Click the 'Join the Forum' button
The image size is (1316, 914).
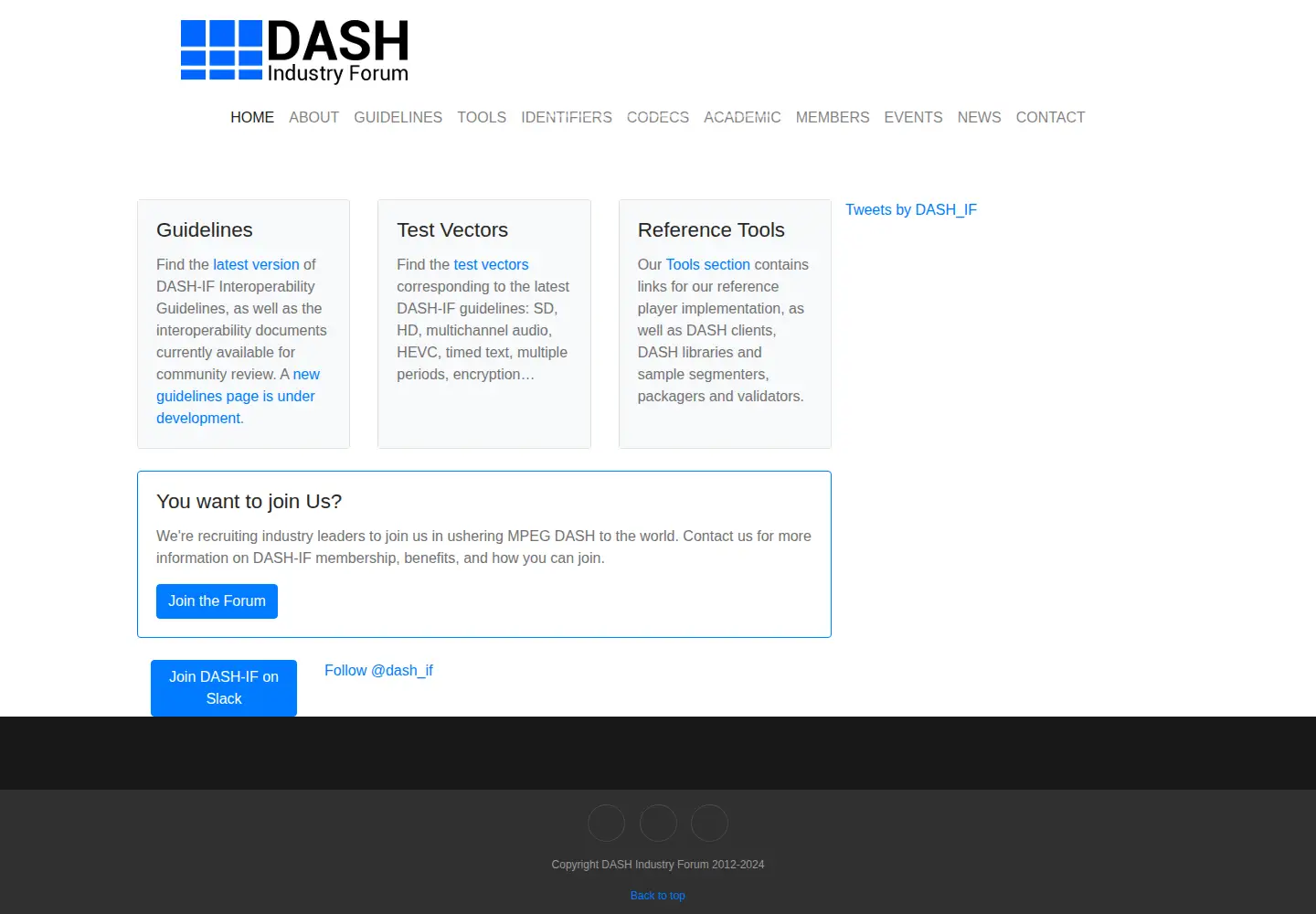[217, 601]
